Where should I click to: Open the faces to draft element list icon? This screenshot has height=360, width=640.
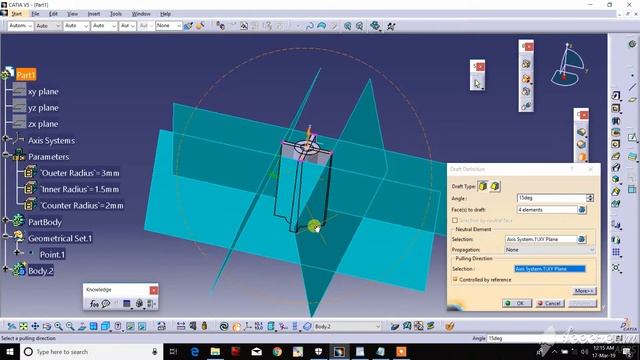[x=582, y=210]
